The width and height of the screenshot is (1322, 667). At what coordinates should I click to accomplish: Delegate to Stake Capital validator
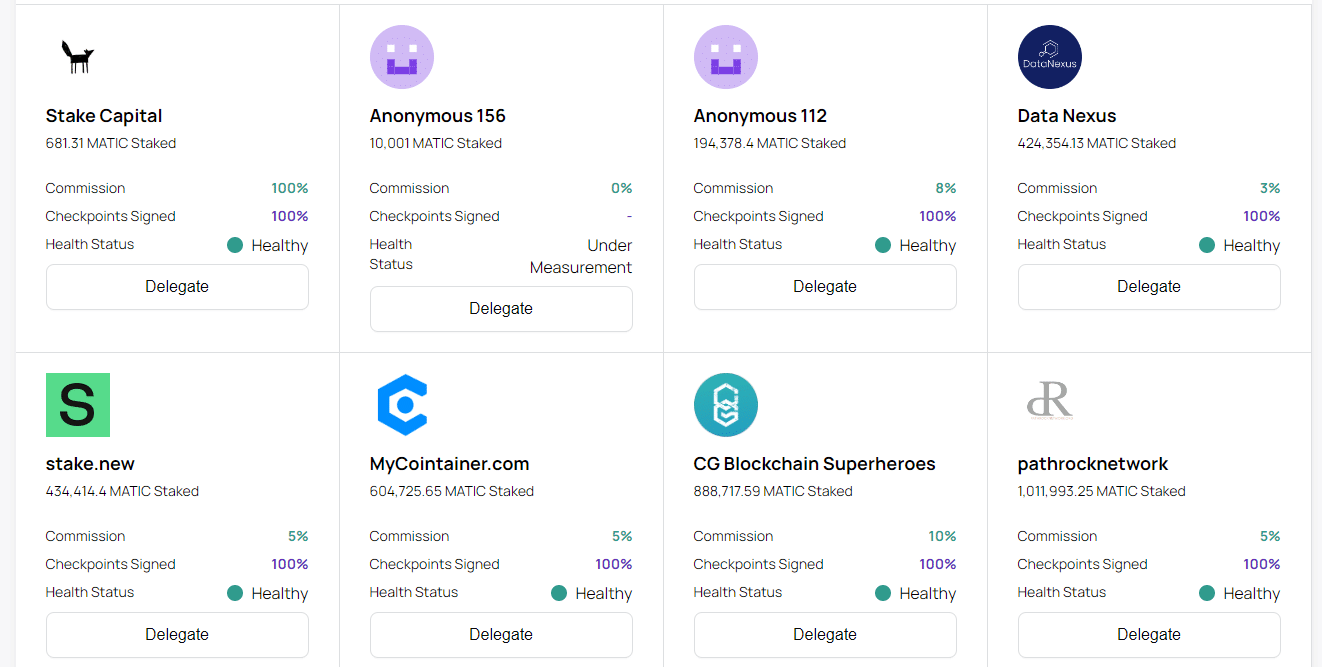click(177, 287)
